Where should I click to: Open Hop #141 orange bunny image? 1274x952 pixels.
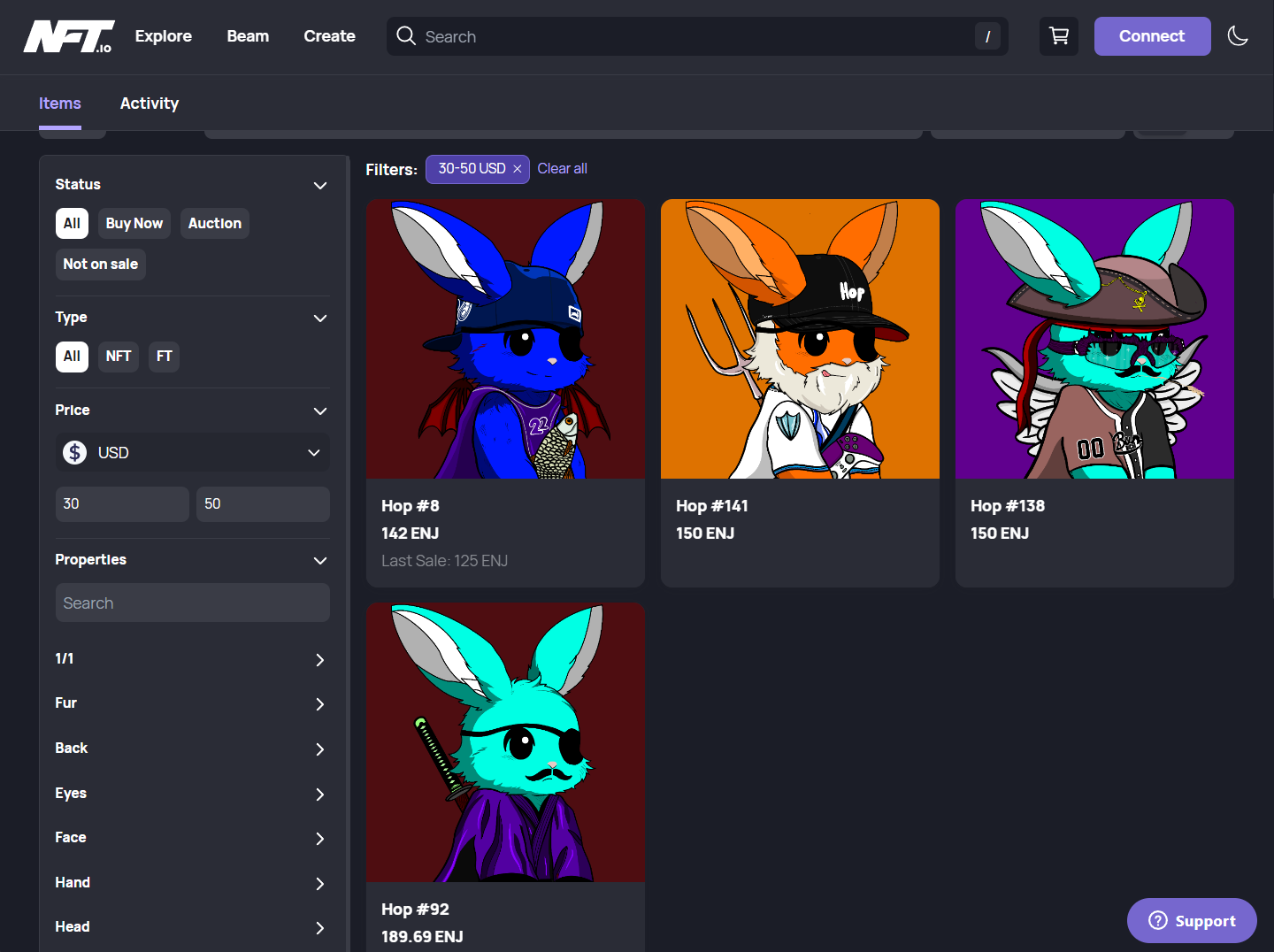point(800,339)
